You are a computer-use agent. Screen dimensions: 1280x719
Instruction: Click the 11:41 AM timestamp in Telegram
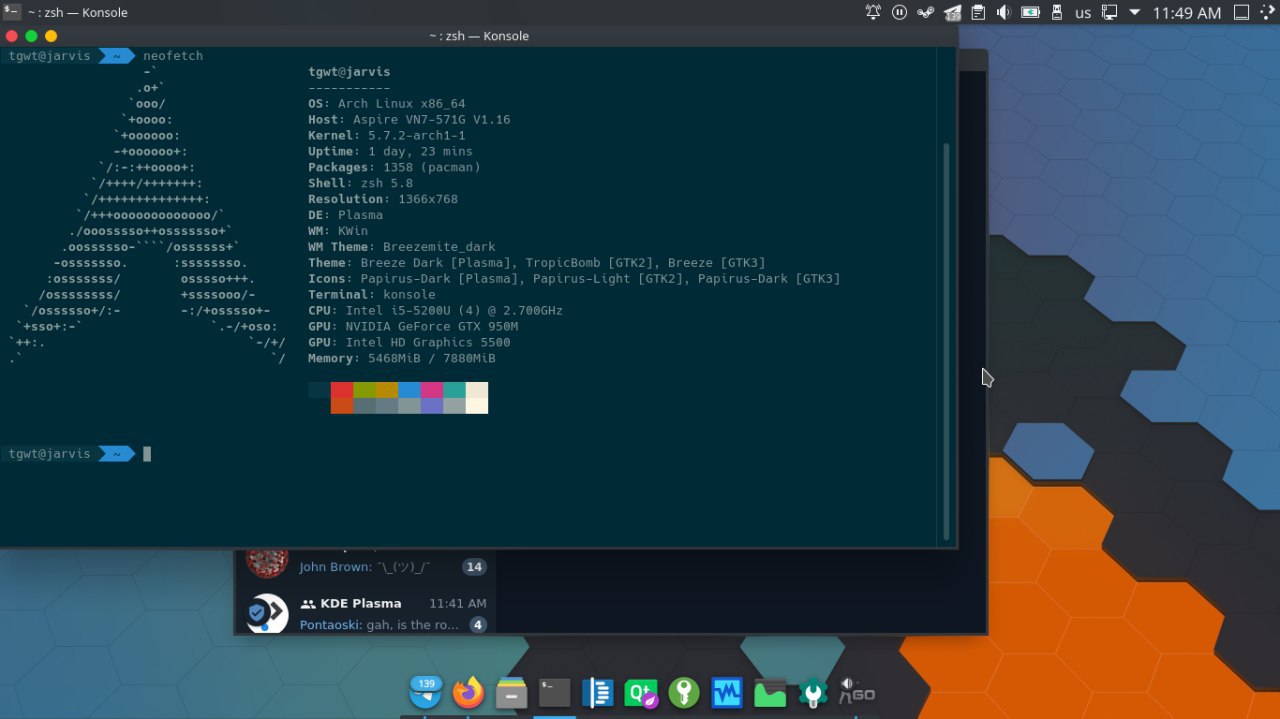click(x=458, y=603)
